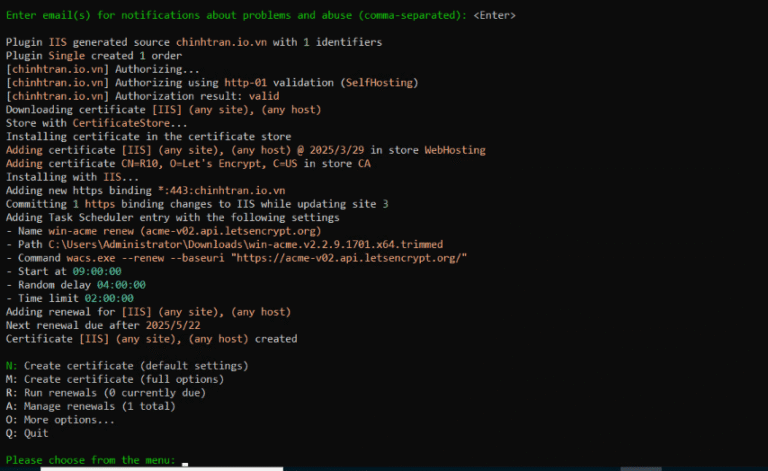The width and height of the screenshot is (768, 471).
Task: Click the 'Adding renewal for [IIS]' line
Action: [x=148, y=312]
